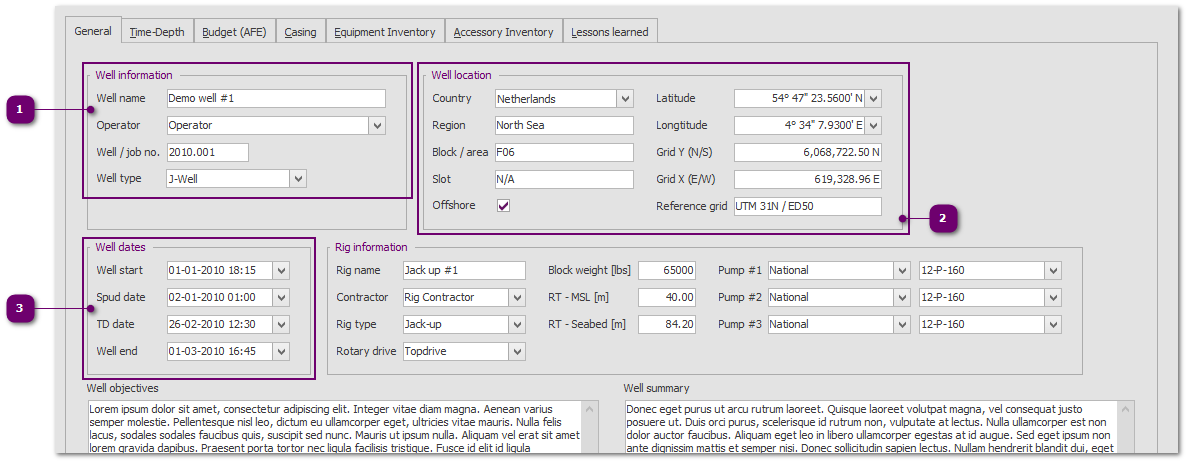1188x463 pixels.
Task: Go to the Equipment Inventory tab
Action: point(385,32)
